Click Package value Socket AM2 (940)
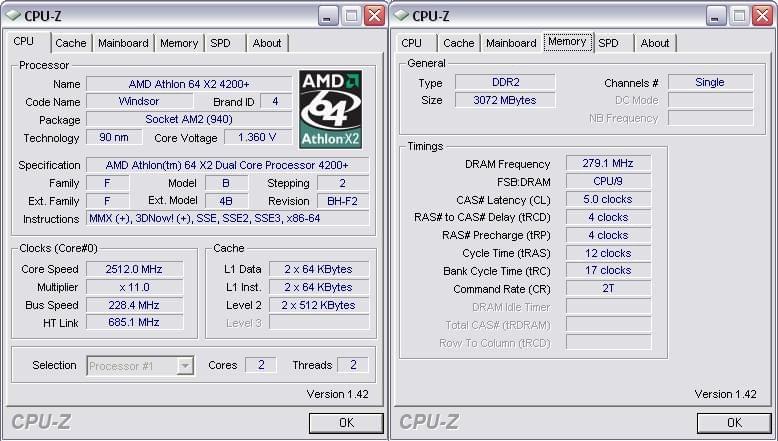This screenshot has width=778, height=441. coord(189,119)
